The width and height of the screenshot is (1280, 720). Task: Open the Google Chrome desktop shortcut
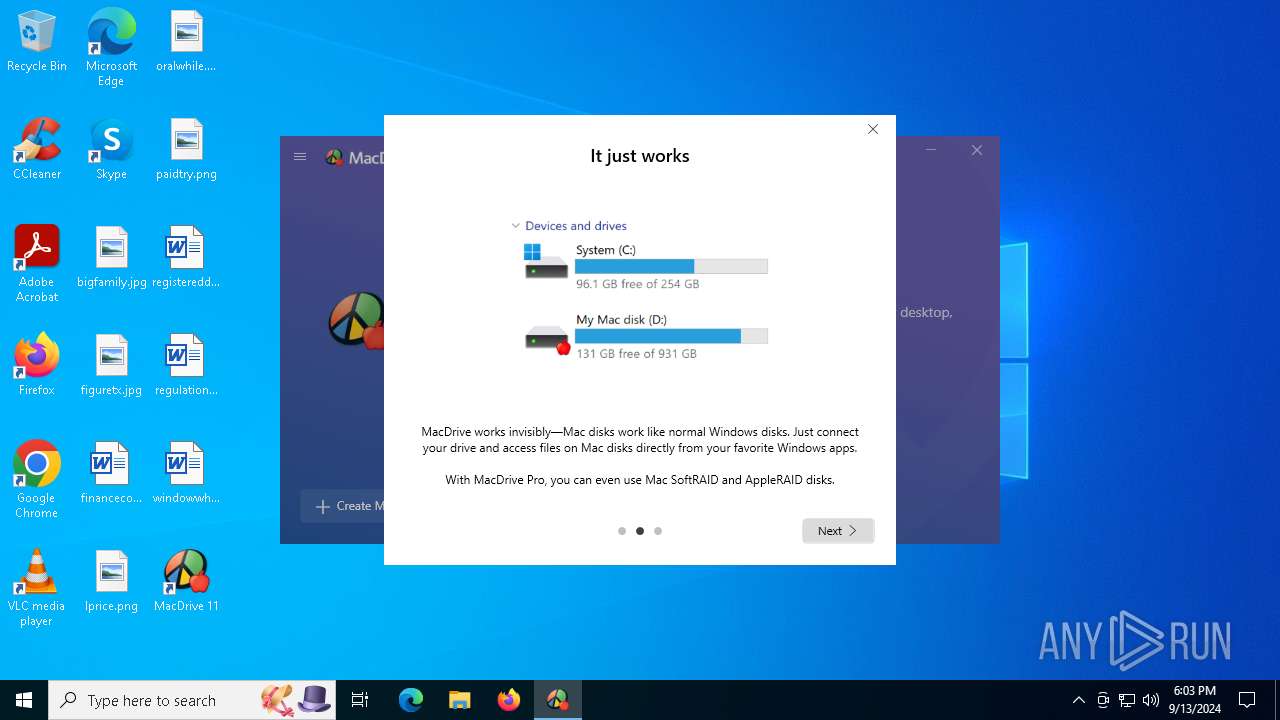[x=37, y=480]
